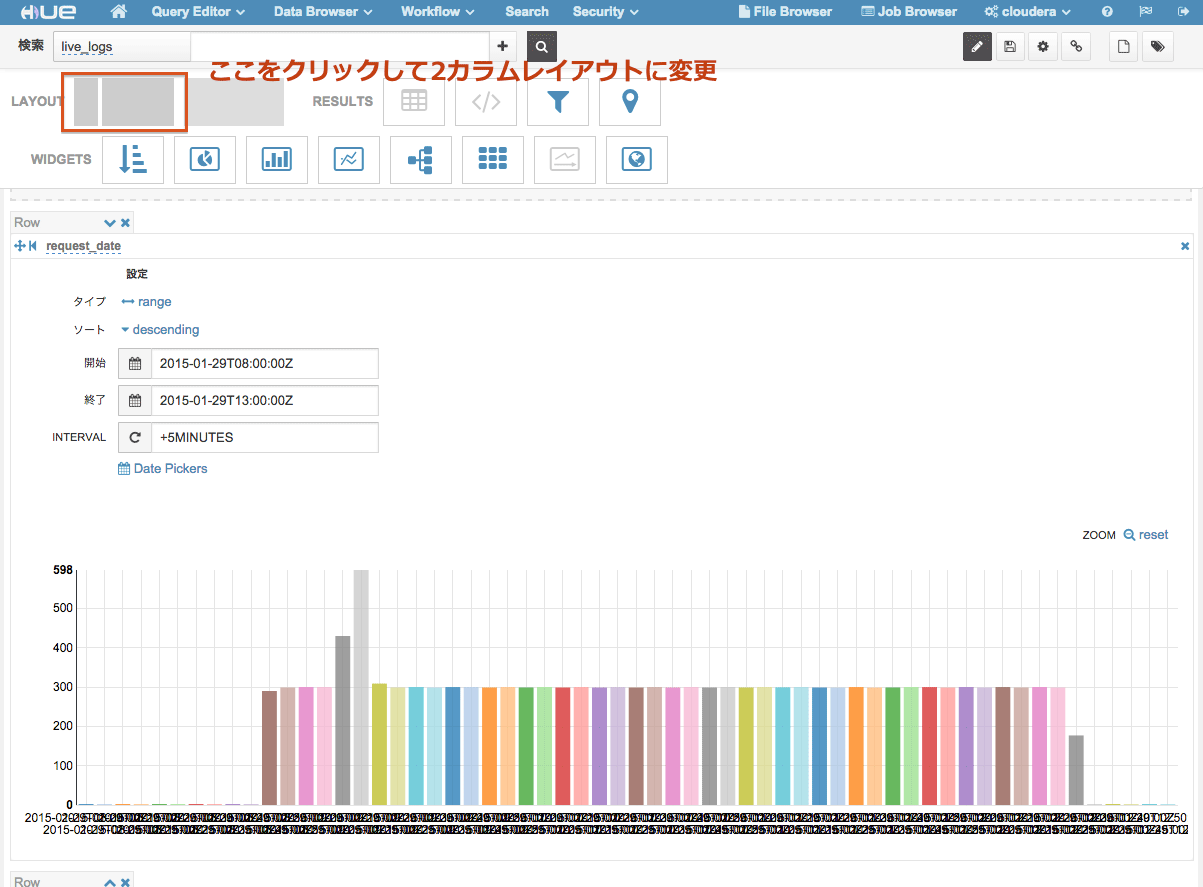Edit the end date 2015-01-29T13:00:00Z field
Image resolution: width=1203 pixels, height=887 pixels.
tap(265, 400)
